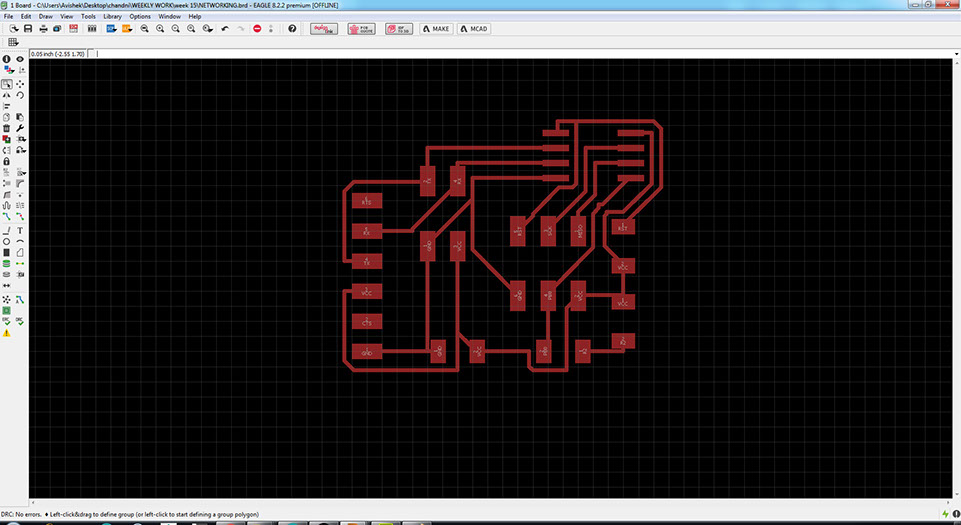Click the PCB Quote button
The height and width of the screenshot is (525, 961).
(x=362, y=29)
